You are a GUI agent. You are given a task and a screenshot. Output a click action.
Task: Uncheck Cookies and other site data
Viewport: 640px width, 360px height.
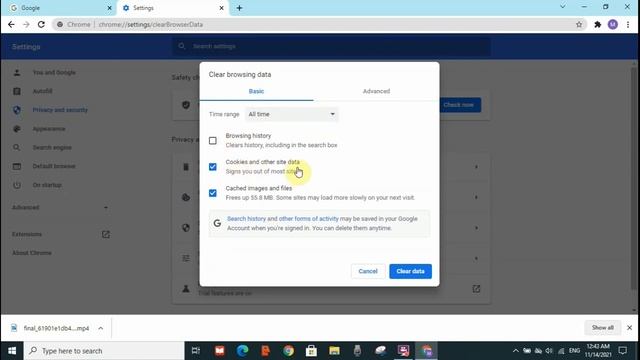click(x=213, y=167)
